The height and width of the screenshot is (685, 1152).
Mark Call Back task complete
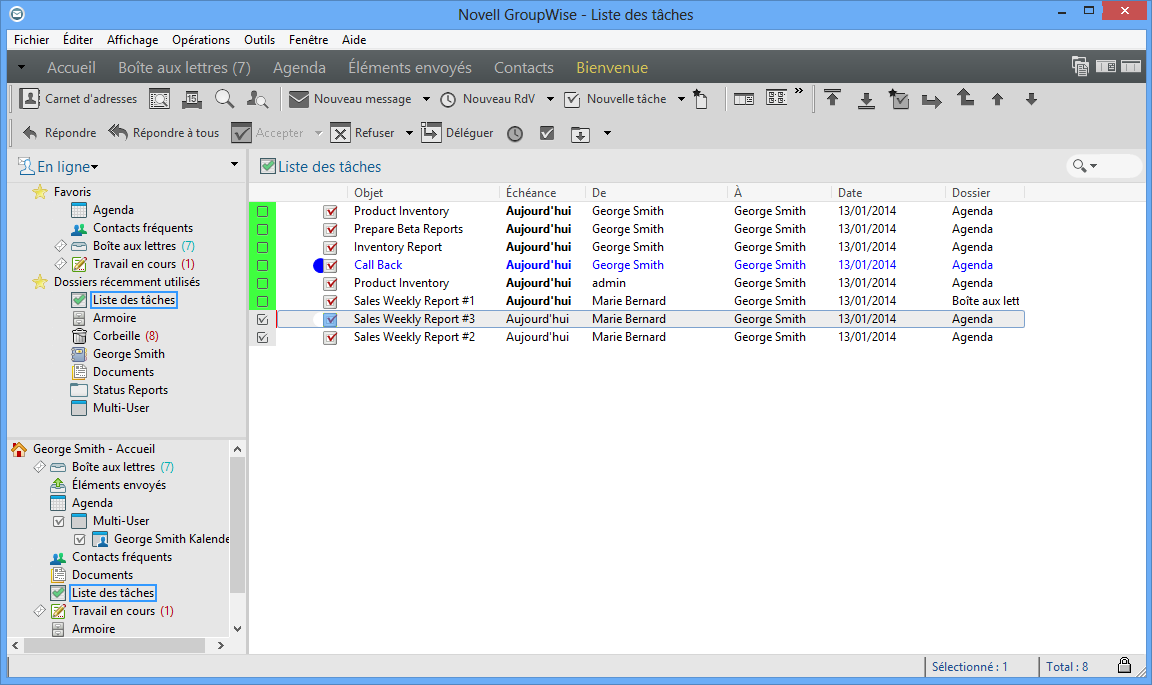[262, 265]
